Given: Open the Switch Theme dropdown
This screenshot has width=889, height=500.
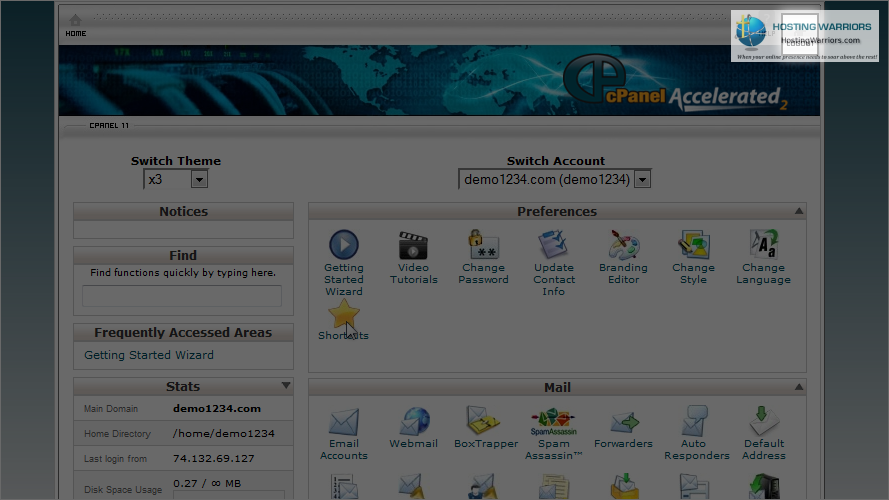Looking at the screenshot, I should coord(176,179).
